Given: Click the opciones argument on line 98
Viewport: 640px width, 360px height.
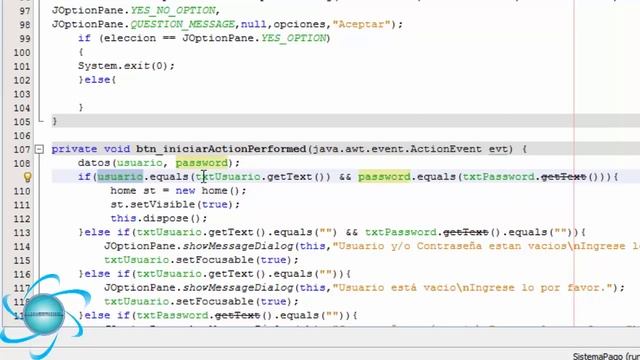Looking at the screenshot, I should 300,24.
